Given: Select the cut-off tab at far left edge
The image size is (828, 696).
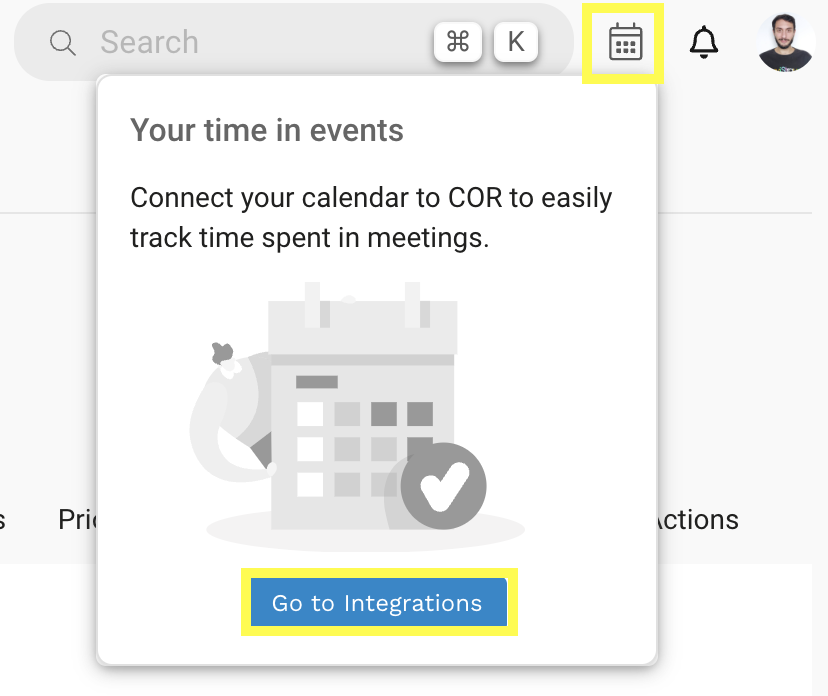Looking at the screenshot, I should pos(3,520).
